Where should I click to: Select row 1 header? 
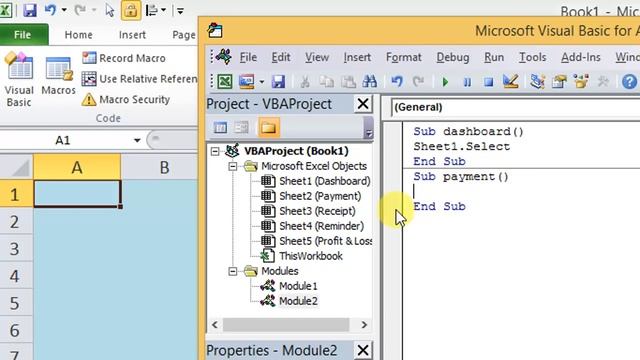tap(15, 194)
